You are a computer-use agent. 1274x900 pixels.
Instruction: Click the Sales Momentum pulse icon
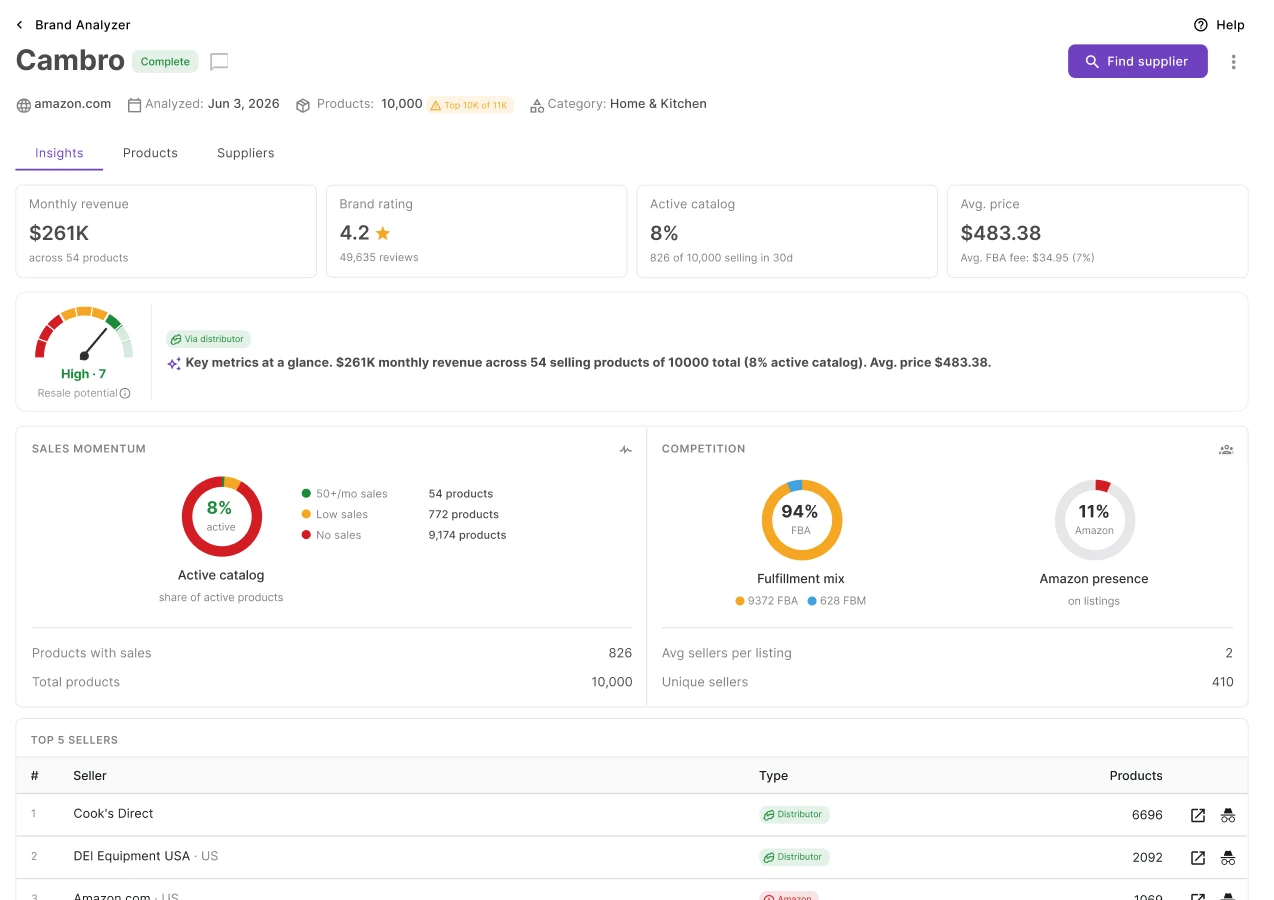point(626,450)
